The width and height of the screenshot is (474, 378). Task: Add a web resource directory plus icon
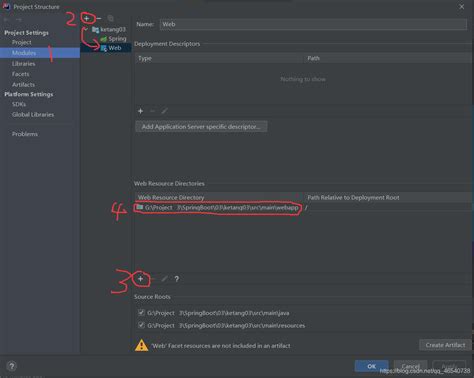[140, 279]
